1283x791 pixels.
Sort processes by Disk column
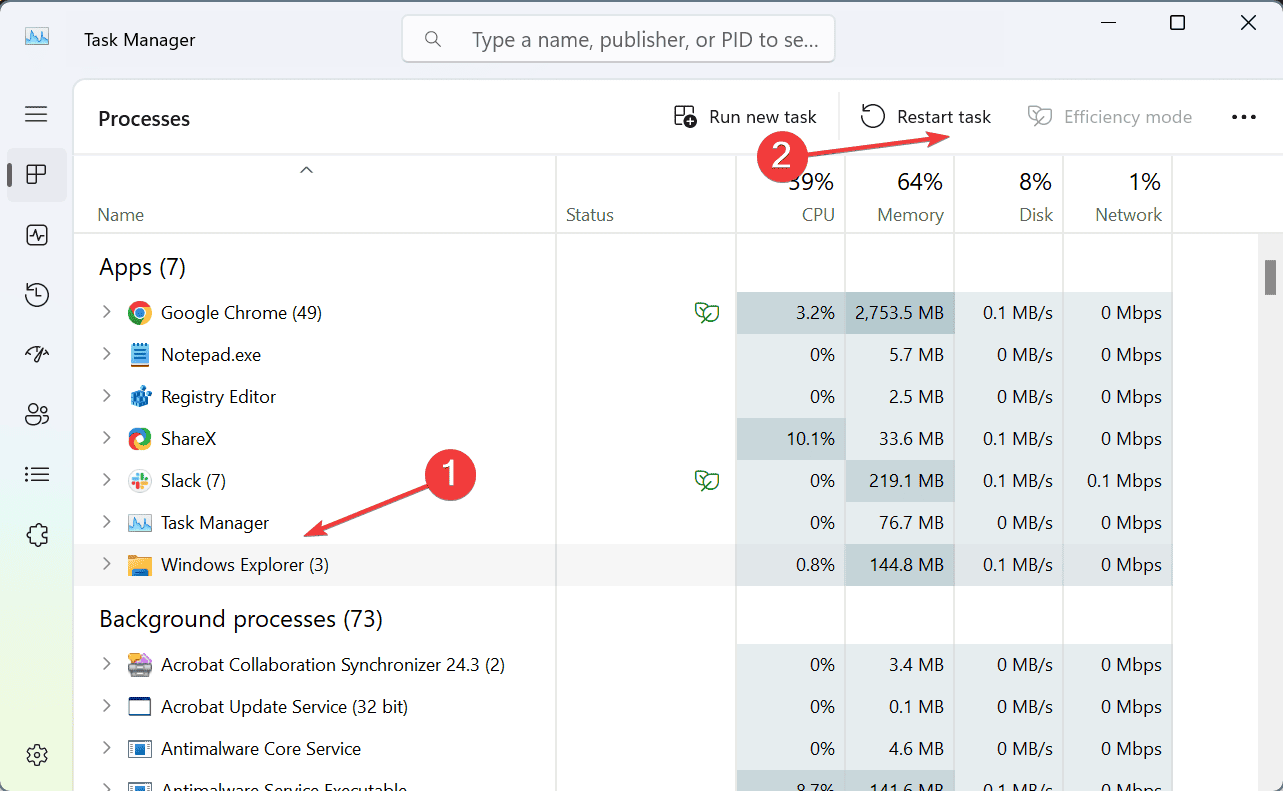click(1009, 195)
